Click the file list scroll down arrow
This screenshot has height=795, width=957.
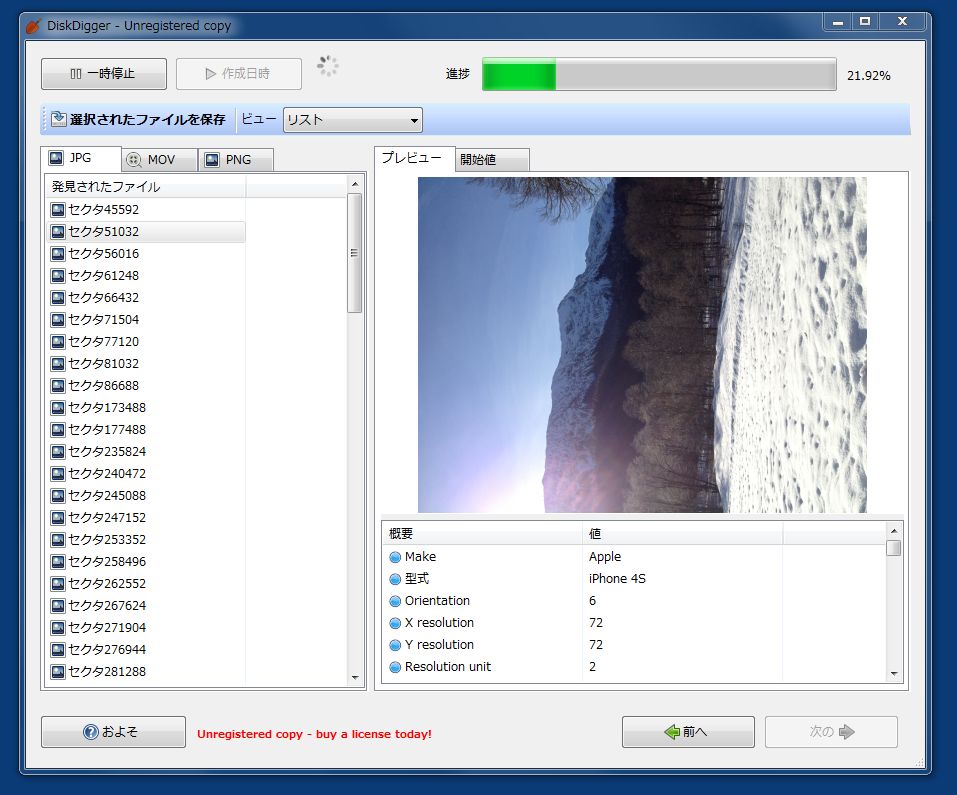(x=355, y=678)
